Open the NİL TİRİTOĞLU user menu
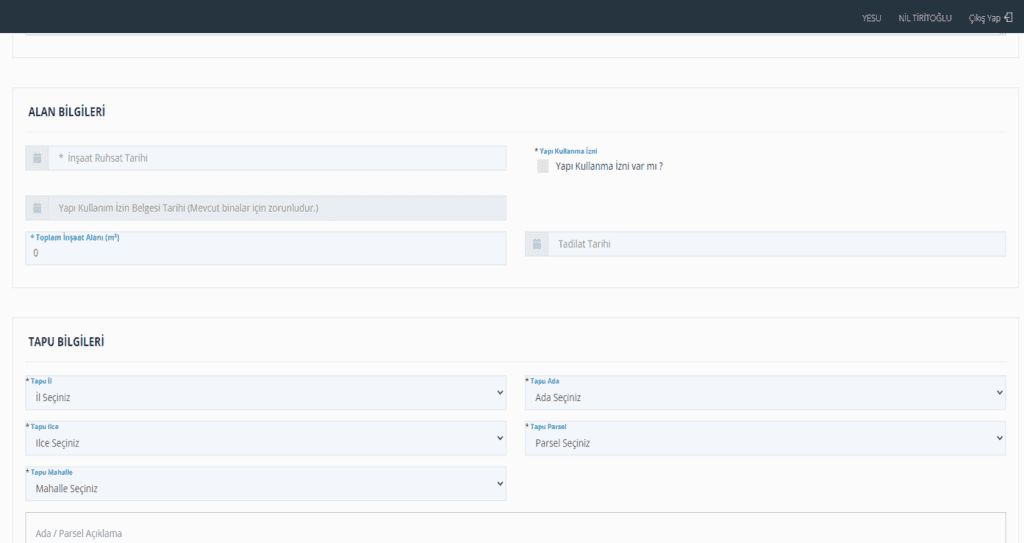The width and height of the screenshot is (1024, 543). [x=925, y=18]
